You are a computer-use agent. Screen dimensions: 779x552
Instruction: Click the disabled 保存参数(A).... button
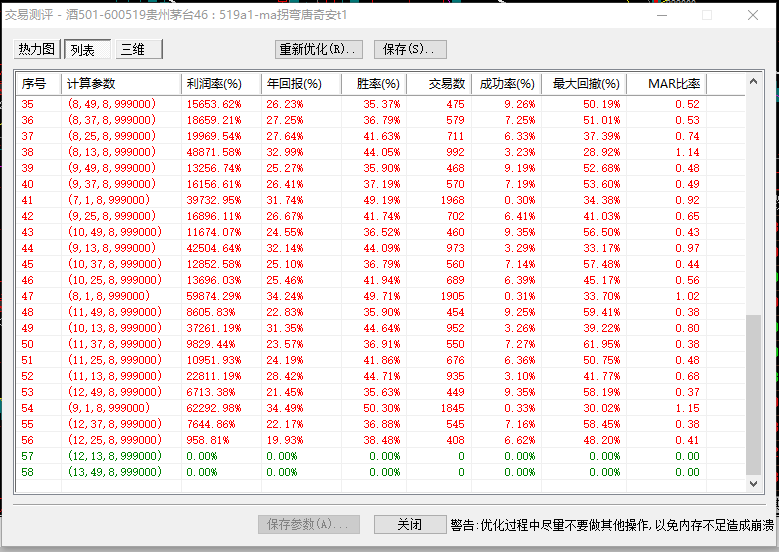309,524
